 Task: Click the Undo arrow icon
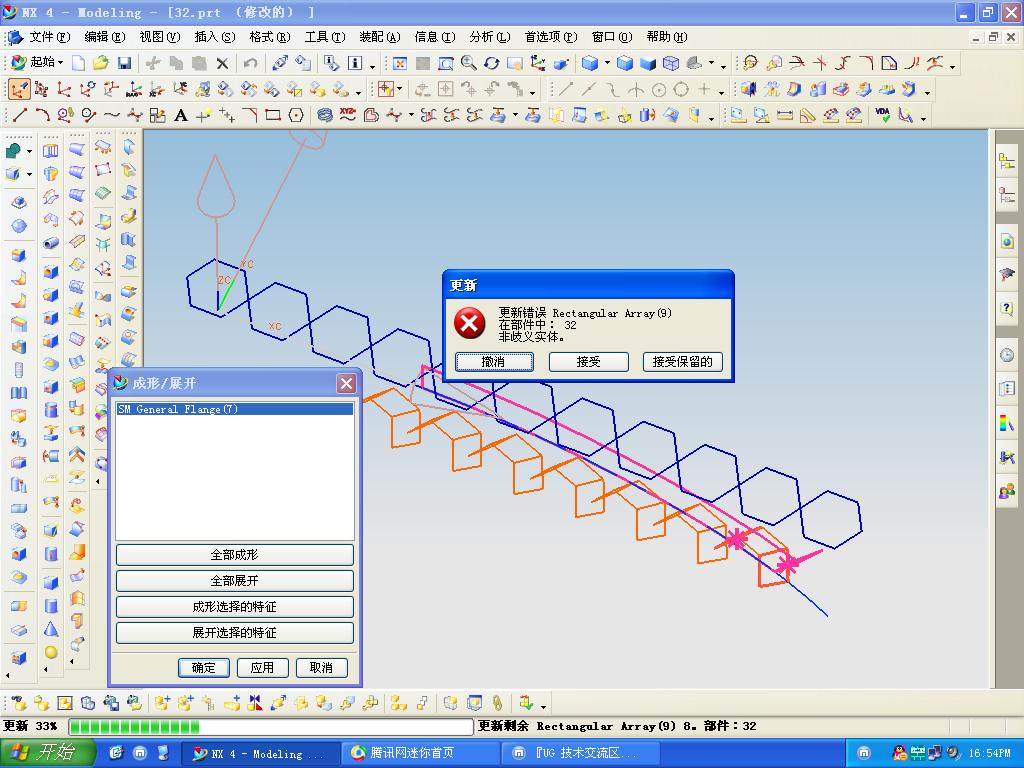point(250,63)
